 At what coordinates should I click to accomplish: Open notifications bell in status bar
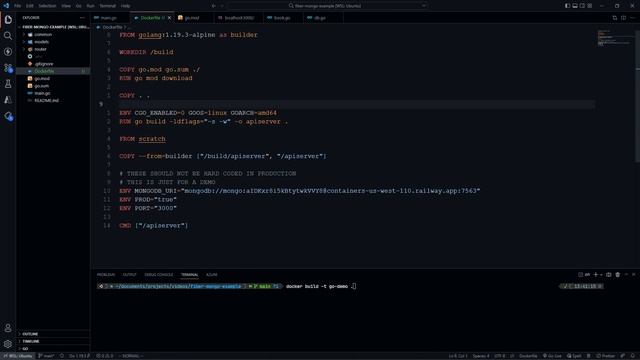click(633, 356)
